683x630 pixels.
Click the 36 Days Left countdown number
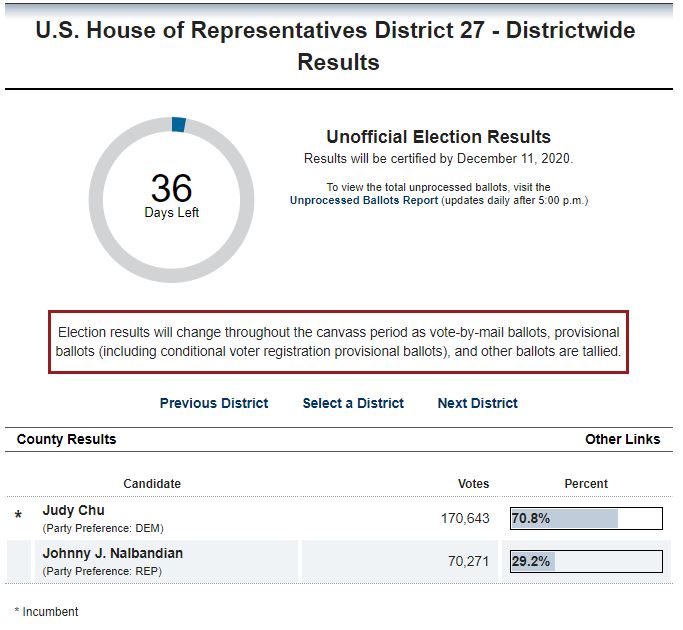(171, 188)
